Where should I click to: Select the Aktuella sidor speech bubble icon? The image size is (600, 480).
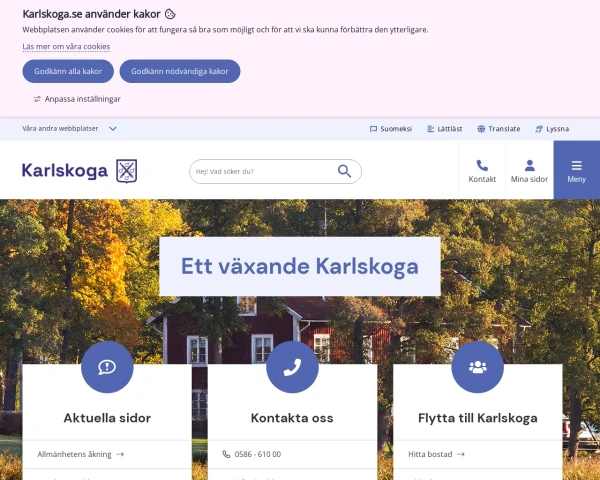(x=107, y=367)
